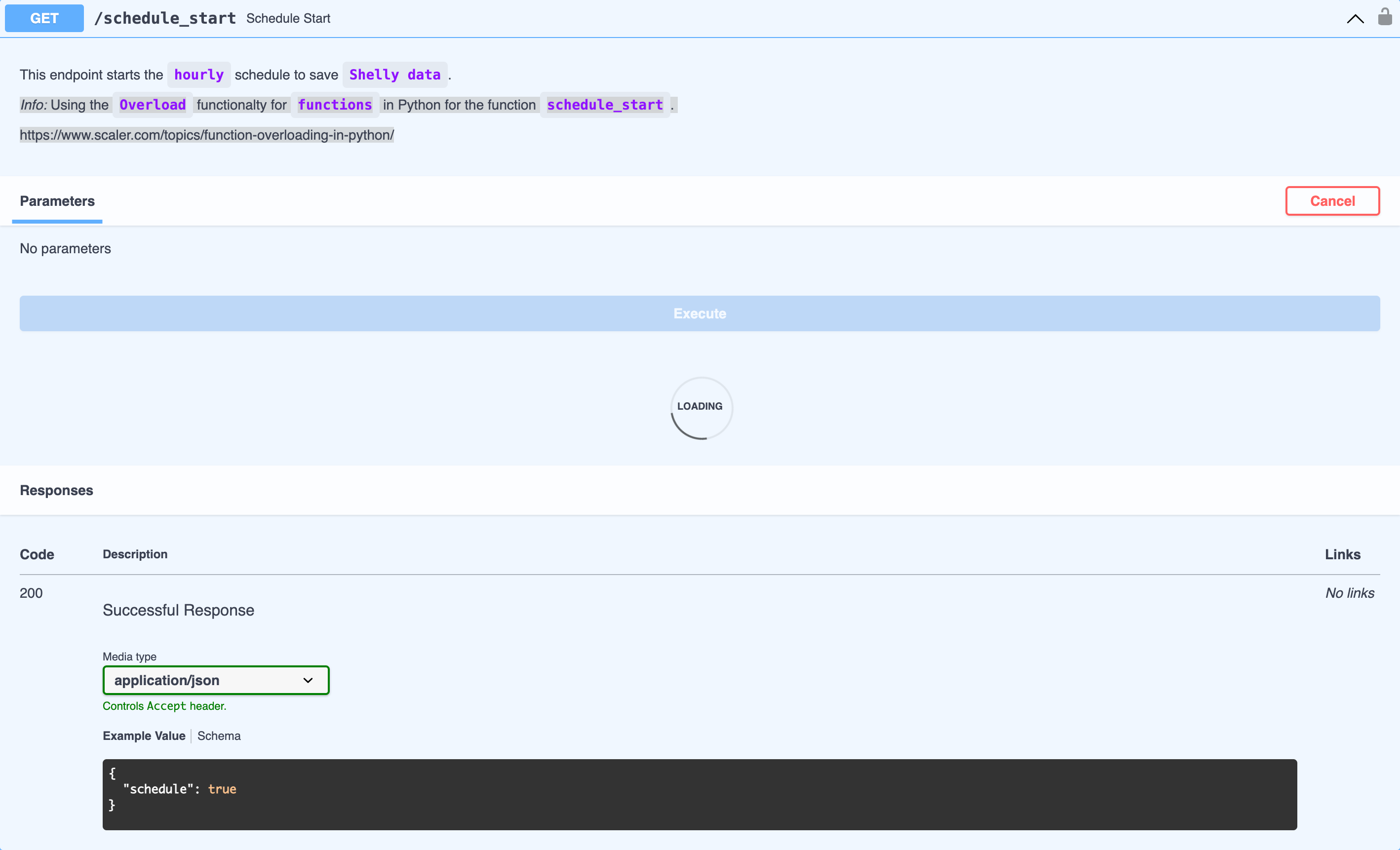This screenshot has height=850, width=1400.
Task: Click the Execute button
Action: pyautogui.click(x=700, y=313)
